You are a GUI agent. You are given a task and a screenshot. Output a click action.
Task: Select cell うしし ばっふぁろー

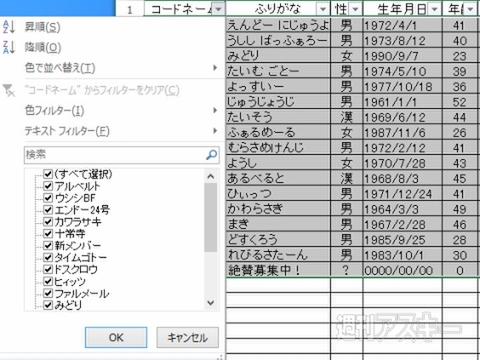(x=278, y=41)
